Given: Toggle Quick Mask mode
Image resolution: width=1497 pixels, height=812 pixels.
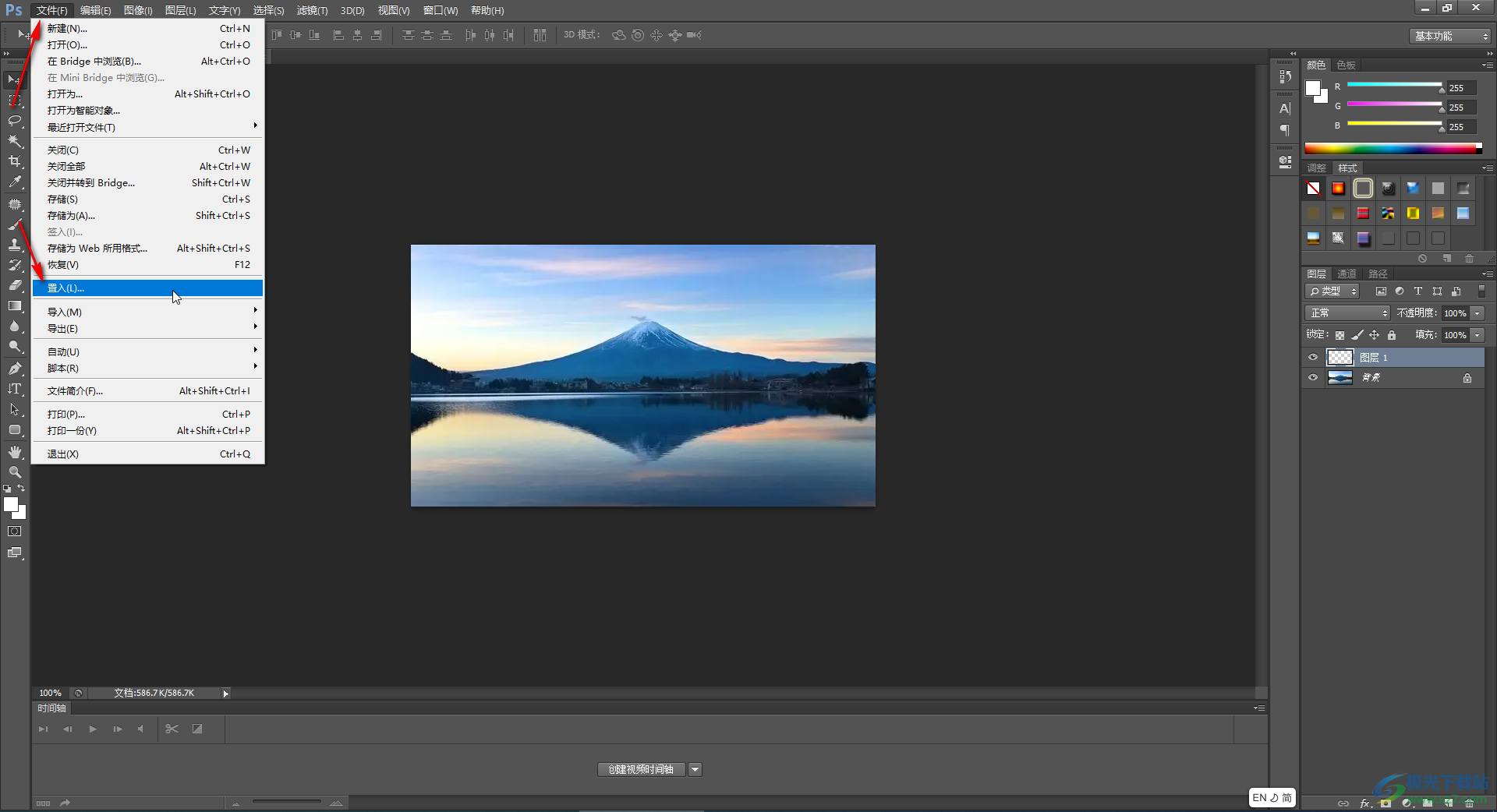Looking at the screenshot, I should pyautogui.click(x=14, y=531).
